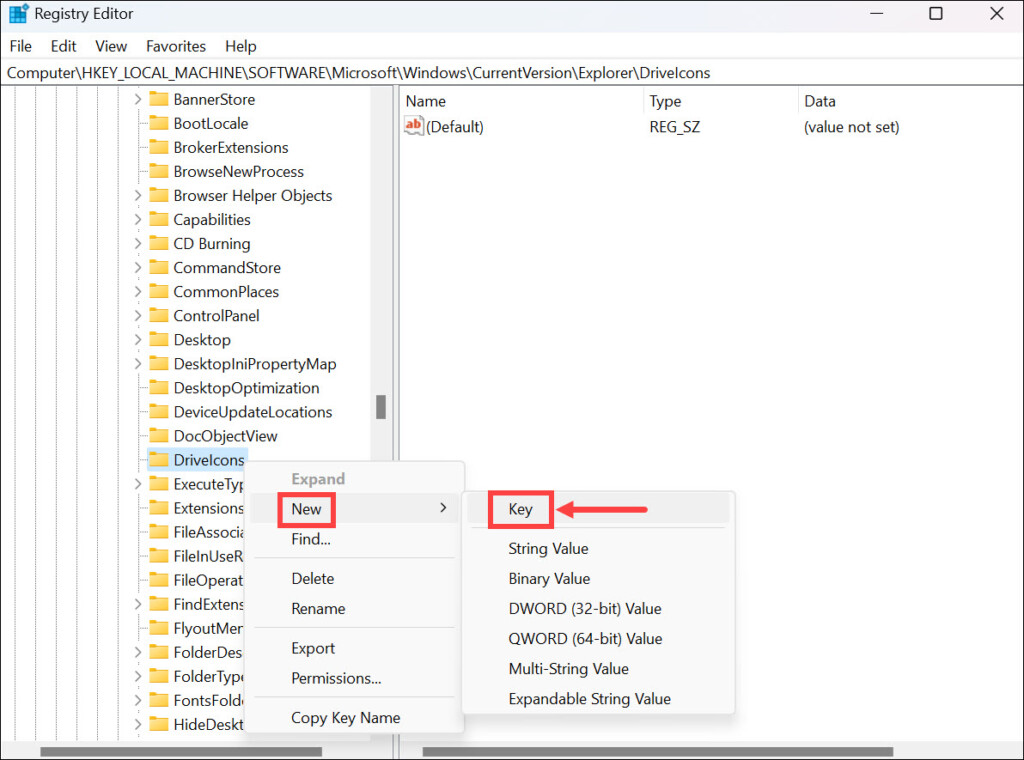The width and height of the screenshot is (1024, 760).
Task: Click the DriveIcons folder icon
Action: coord(158,460)
